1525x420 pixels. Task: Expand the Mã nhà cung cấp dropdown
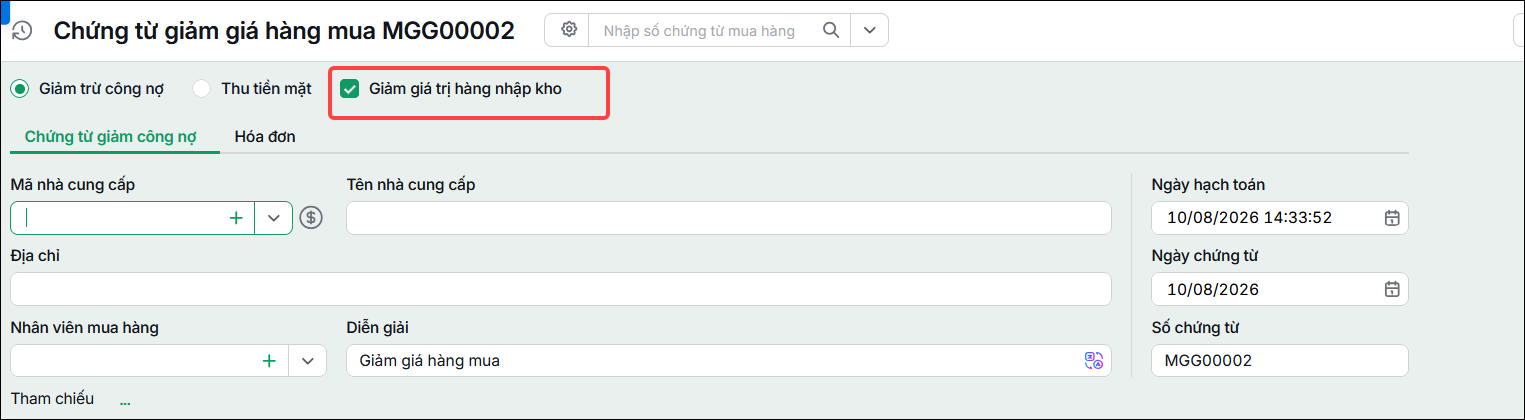click(273, 217)
